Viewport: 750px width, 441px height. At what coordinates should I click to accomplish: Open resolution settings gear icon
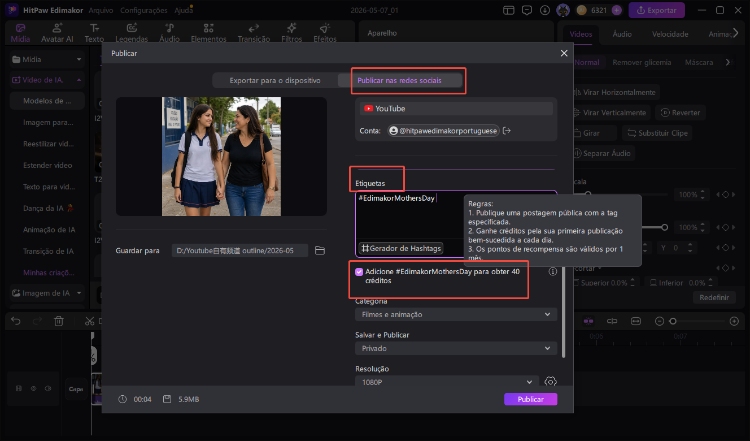point(551,382)
